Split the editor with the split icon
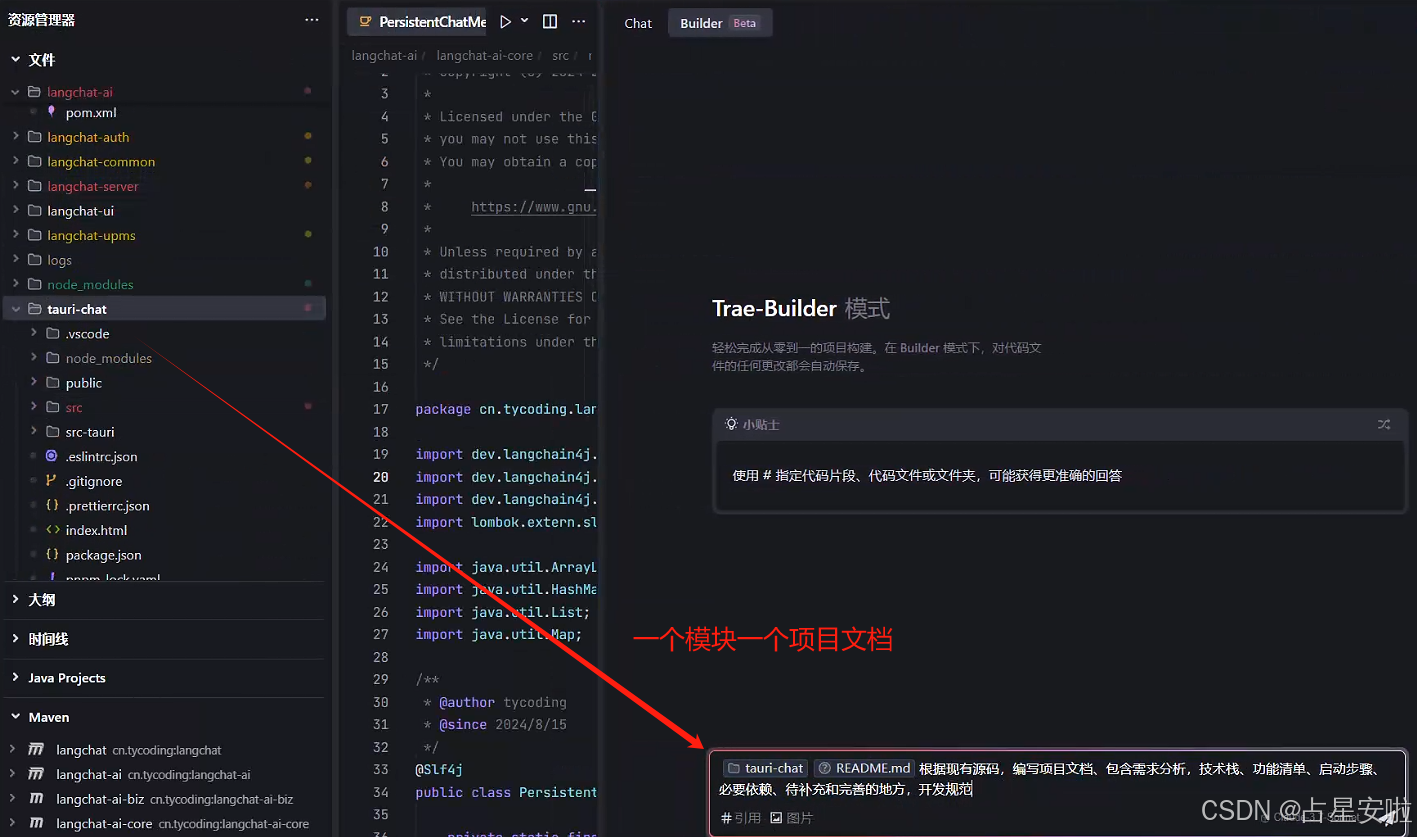 click(550, 21)
